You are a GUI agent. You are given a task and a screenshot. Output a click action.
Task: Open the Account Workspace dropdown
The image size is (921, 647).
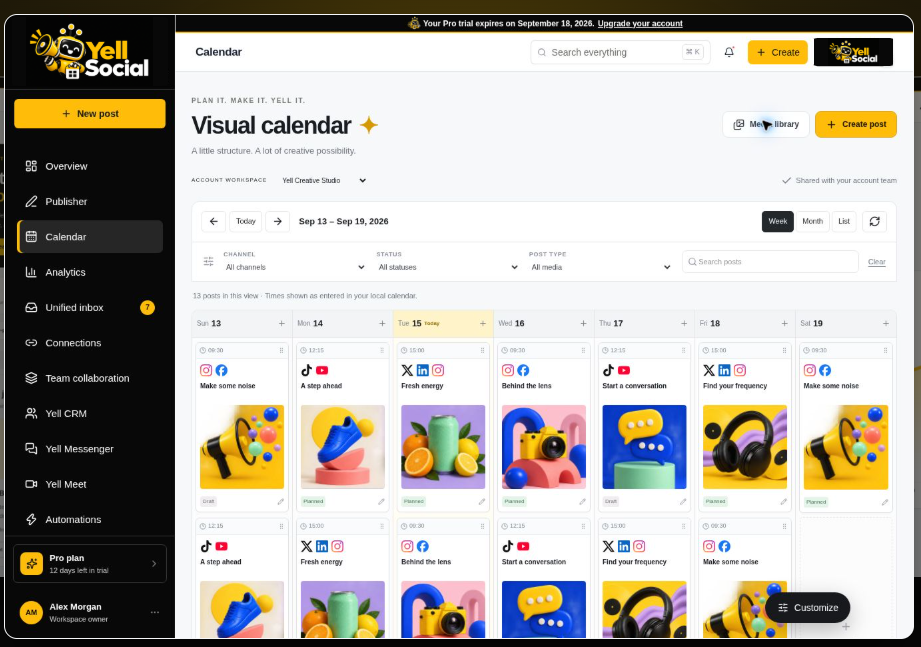324,180
